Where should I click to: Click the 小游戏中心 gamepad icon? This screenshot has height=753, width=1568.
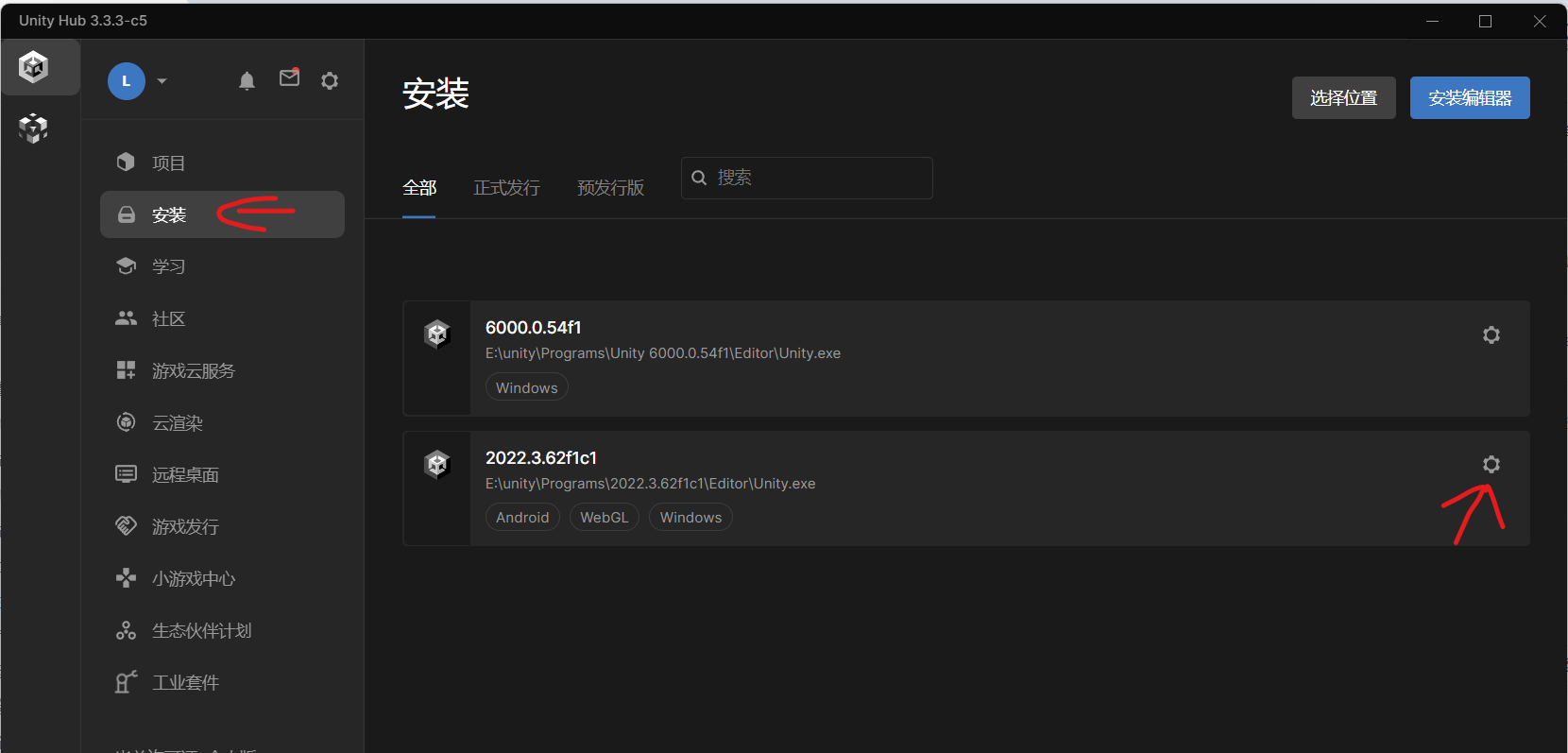[x=126, y=577]
